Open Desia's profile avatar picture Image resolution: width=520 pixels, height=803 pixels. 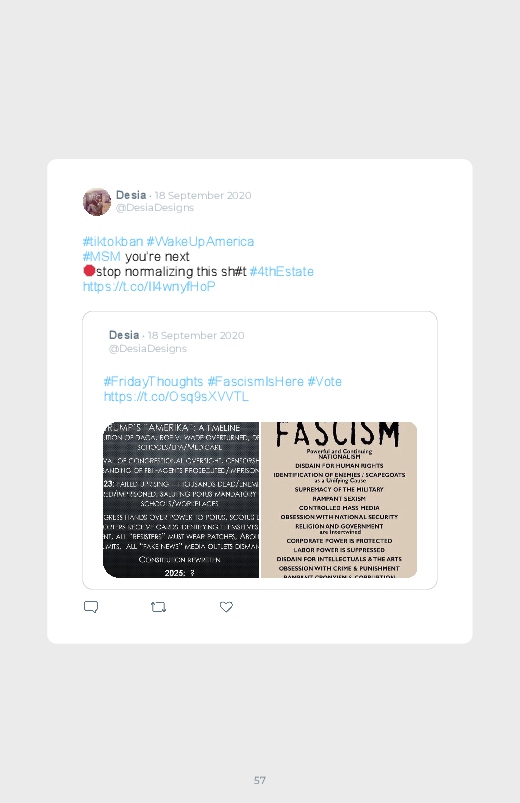97,202
